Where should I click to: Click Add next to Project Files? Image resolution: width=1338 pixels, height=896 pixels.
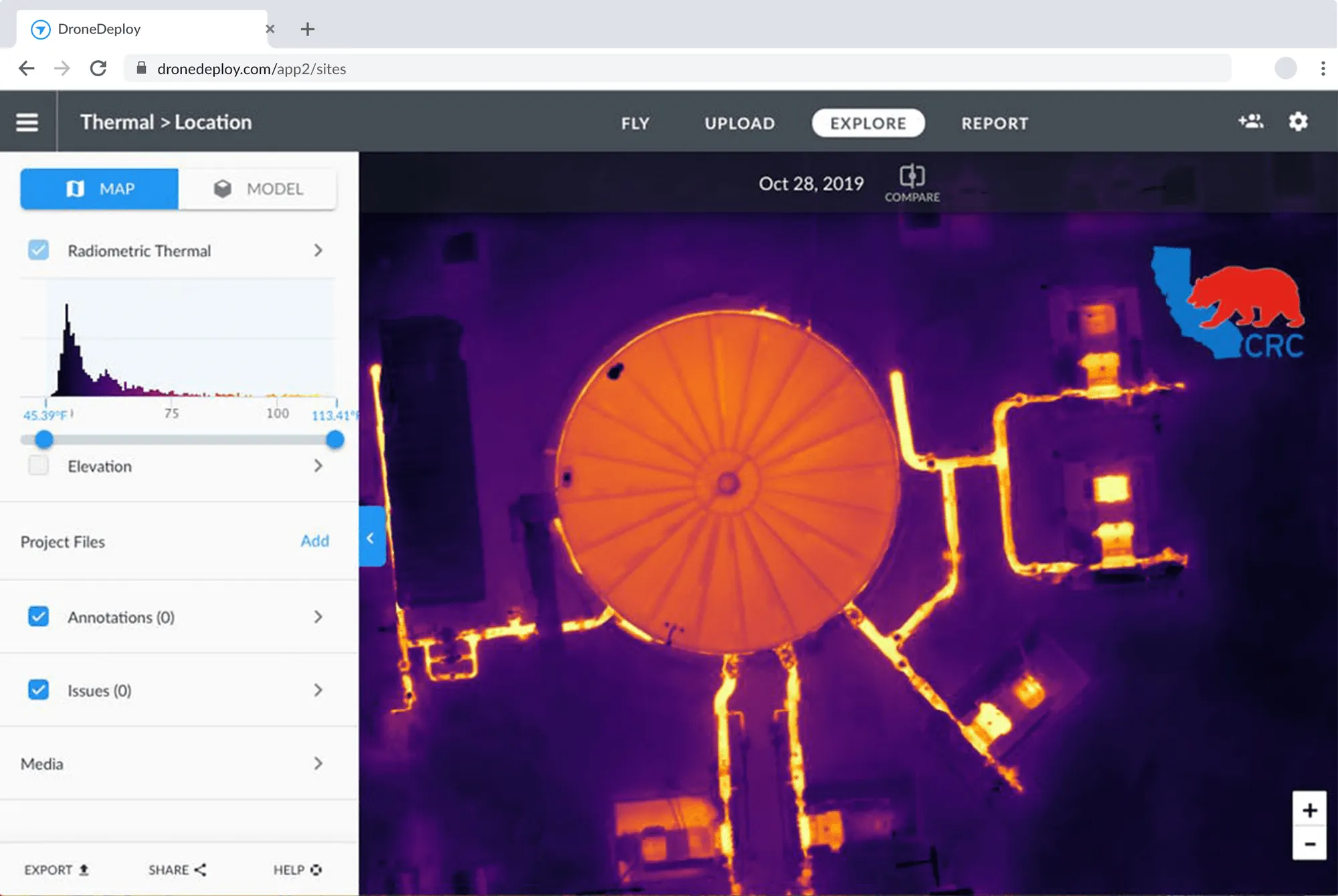point(314,540)
